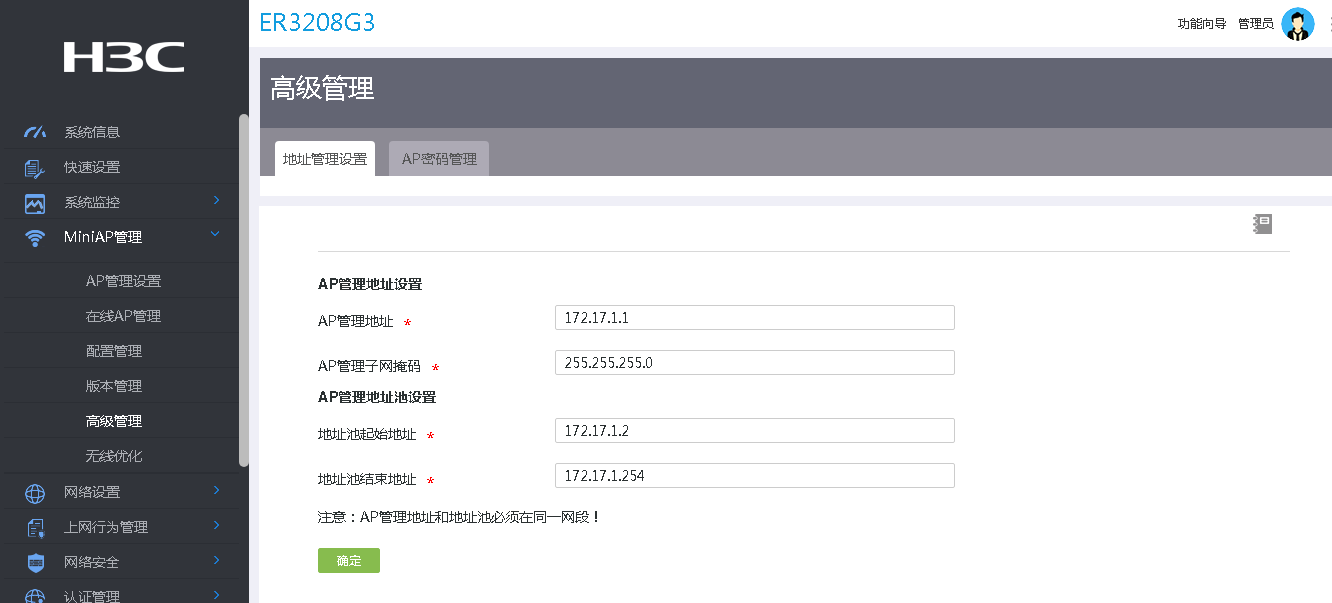Click the AP管理地址 input field
Viewport: 1332px width, 603px height.
pyautogui.click(x=754, y=318)
